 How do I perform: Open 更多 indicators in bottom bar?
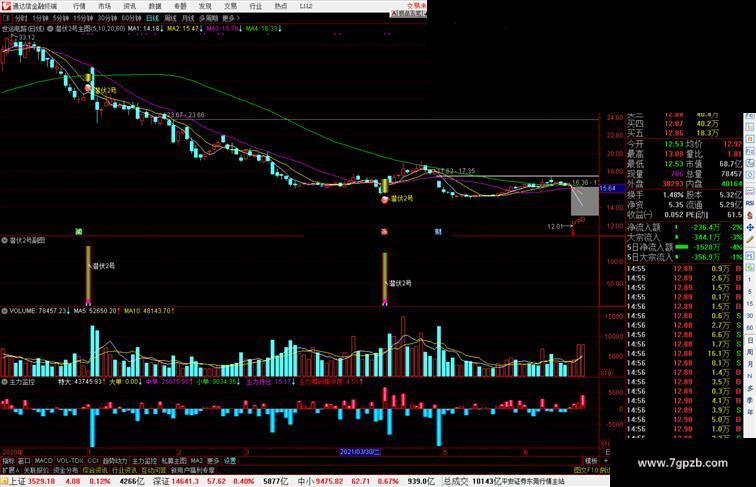(213, 461)
